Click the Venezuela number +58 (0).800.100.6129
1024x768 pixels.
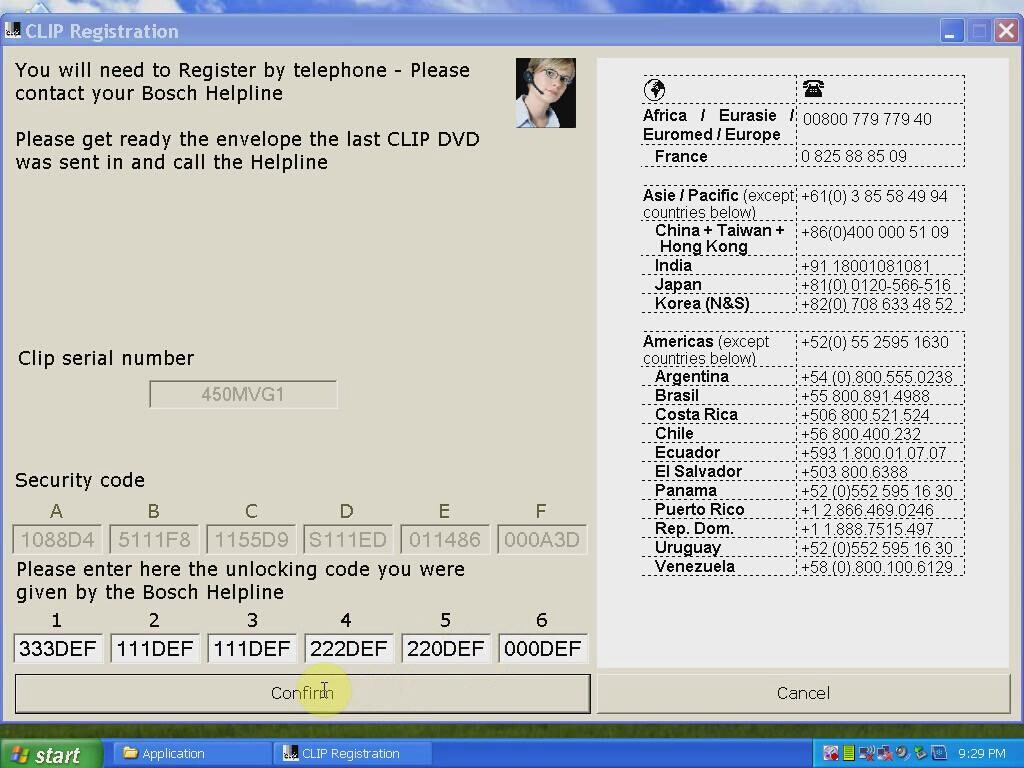pyautogui.click(x=877, y=568)
